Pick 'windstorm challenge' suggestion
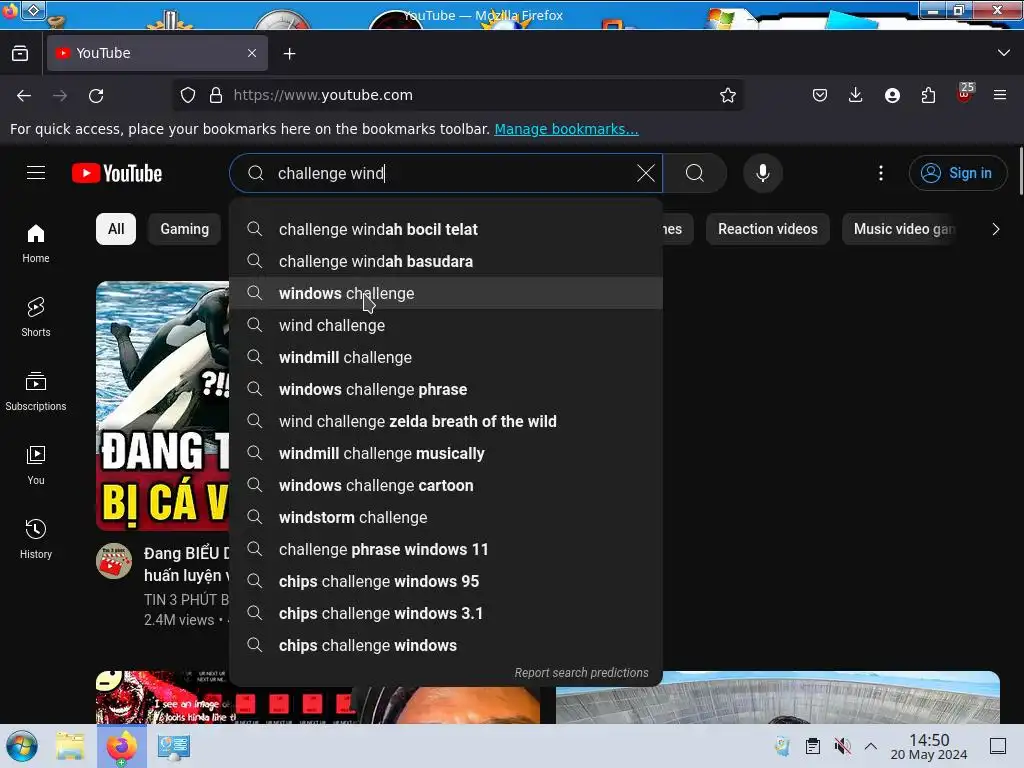1024x768 pixels. (x=446, y=517)
